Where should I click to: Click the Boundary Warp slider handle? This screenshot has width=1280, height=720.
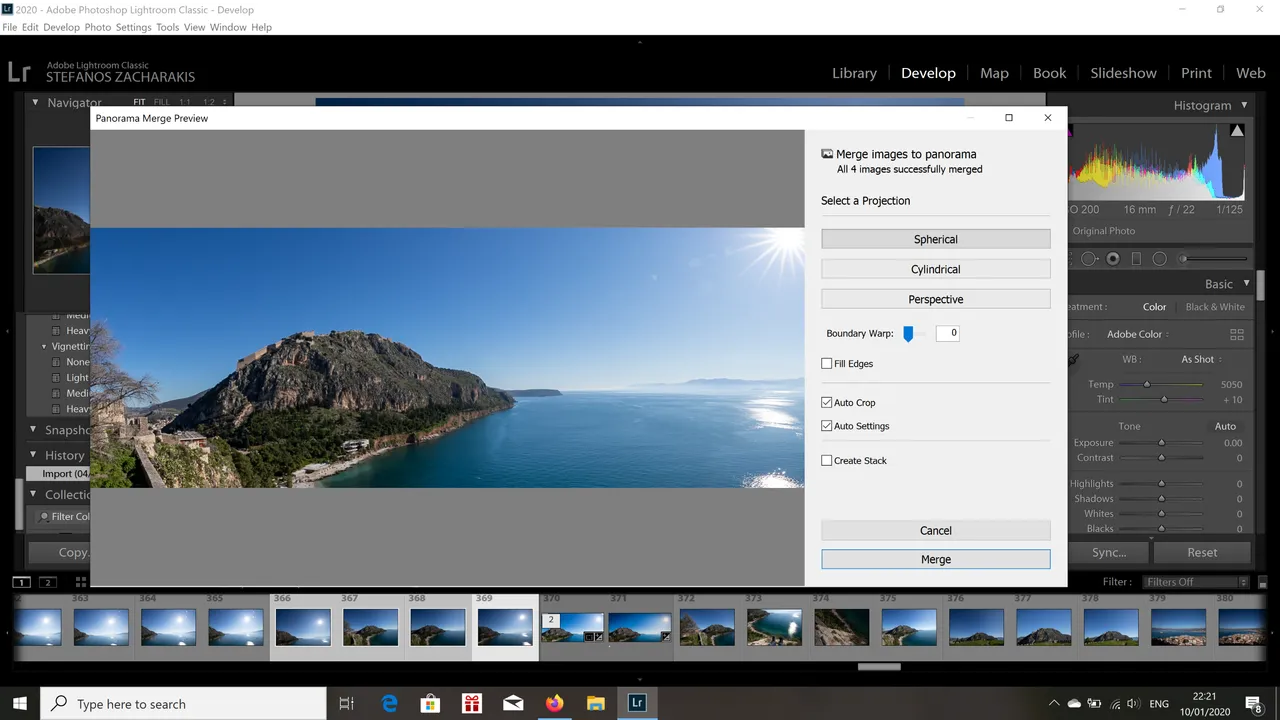pos(908,334)
